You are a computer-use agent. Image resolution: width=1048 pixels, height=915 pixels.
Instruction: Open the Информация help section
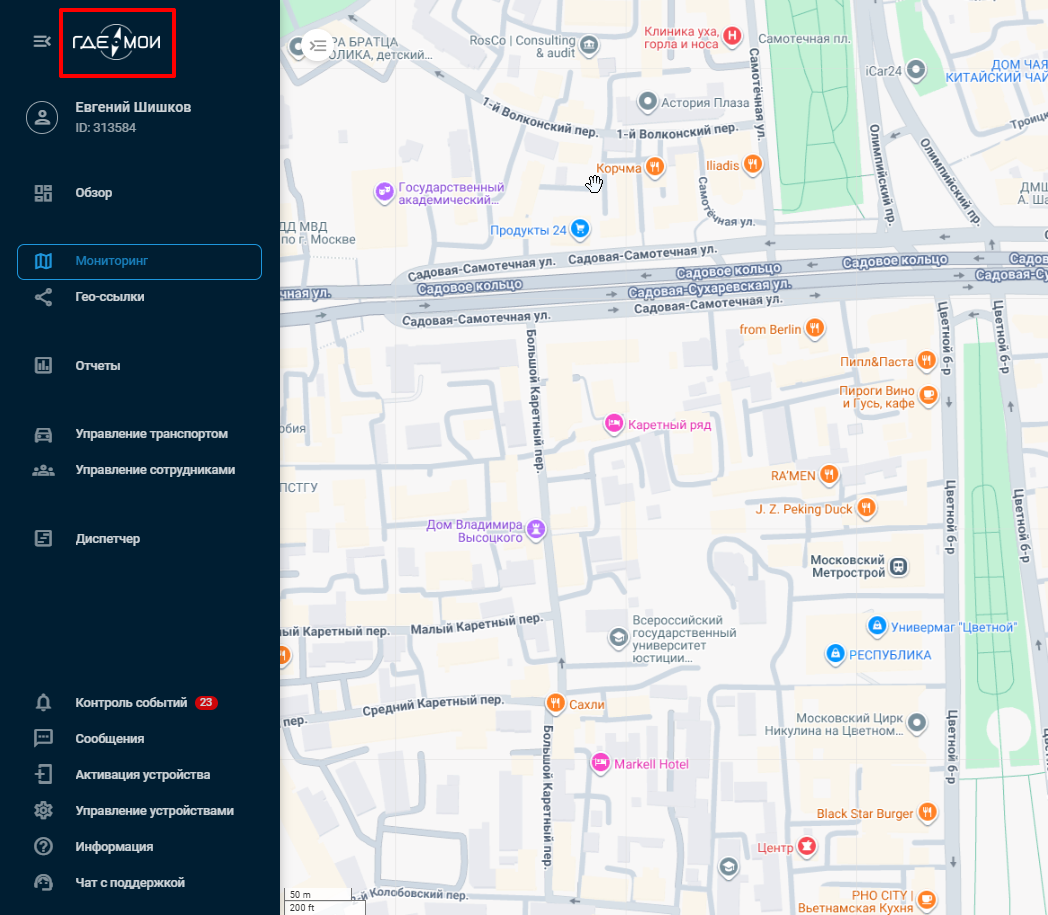tap(113, 847)
